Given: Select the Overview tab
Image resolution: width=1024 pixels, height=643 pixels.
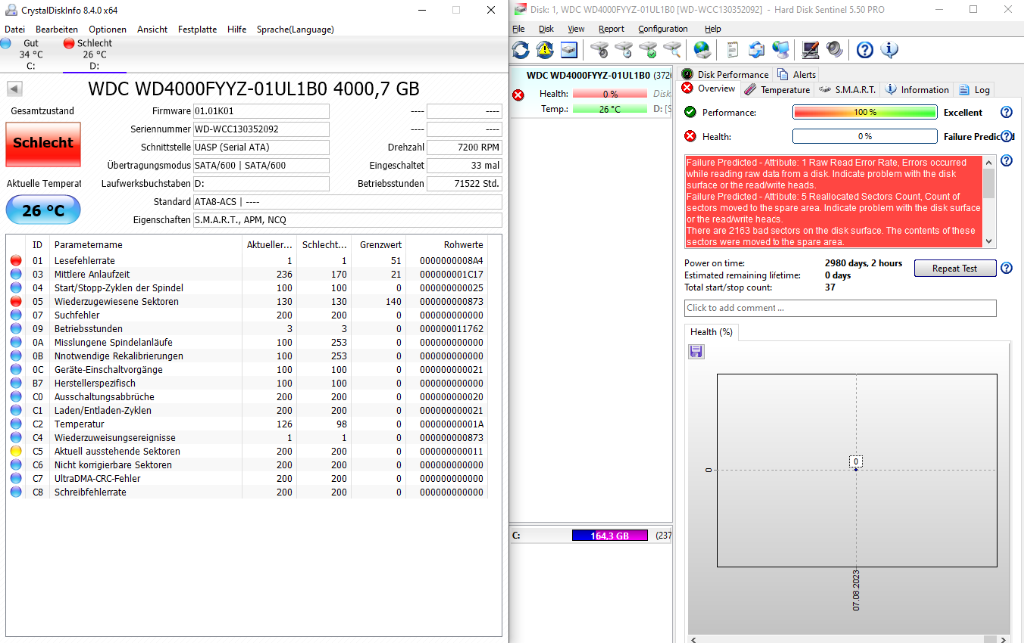Looking at the screenshot, I should click(709, 89).
